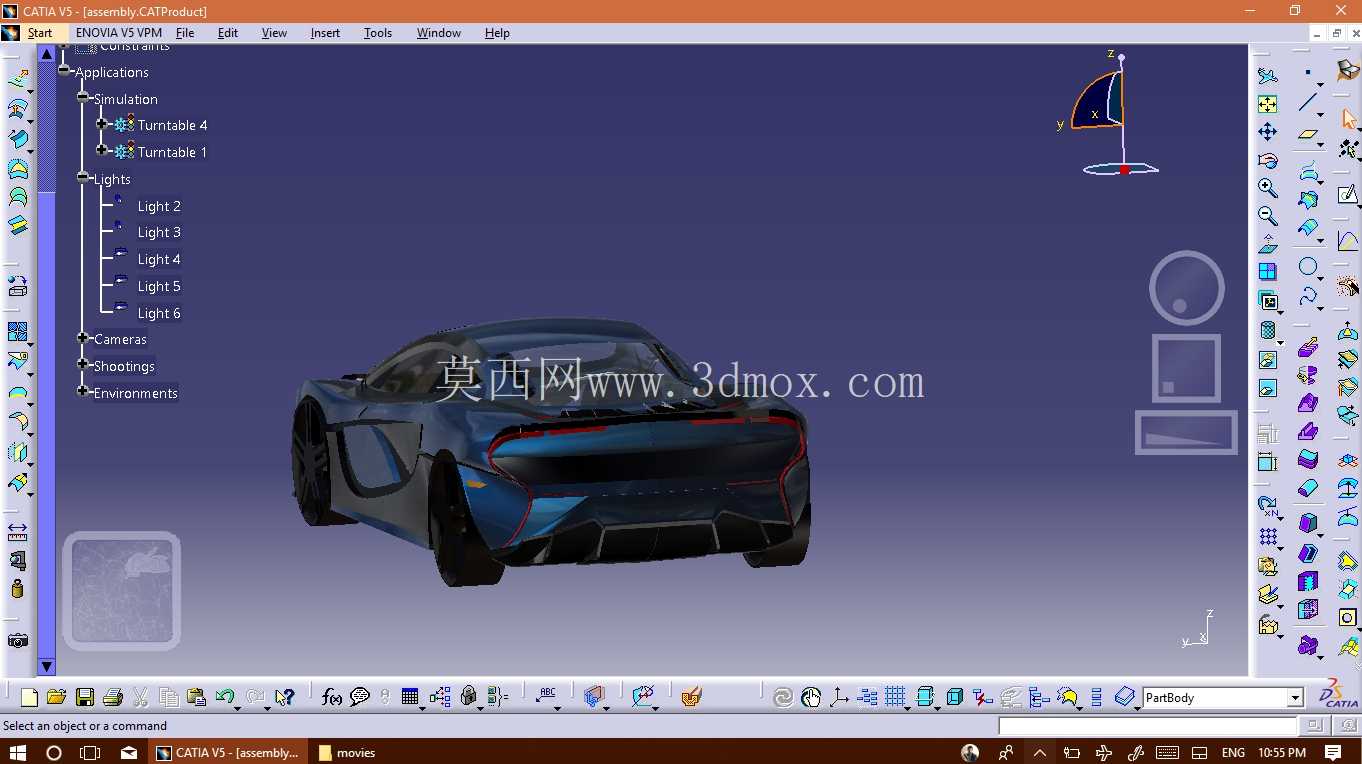Open the Tools menu

tap(378, 33)
